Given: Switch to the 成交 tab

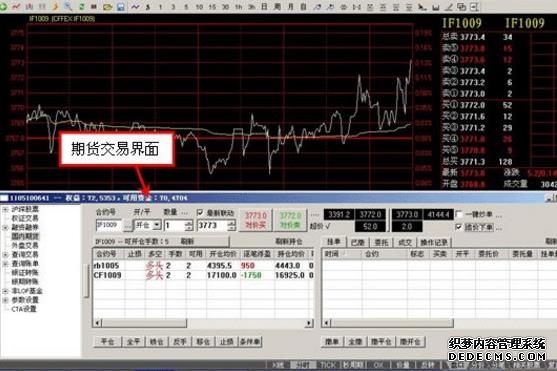Looking at the screenshot, I should coord(405,242).
